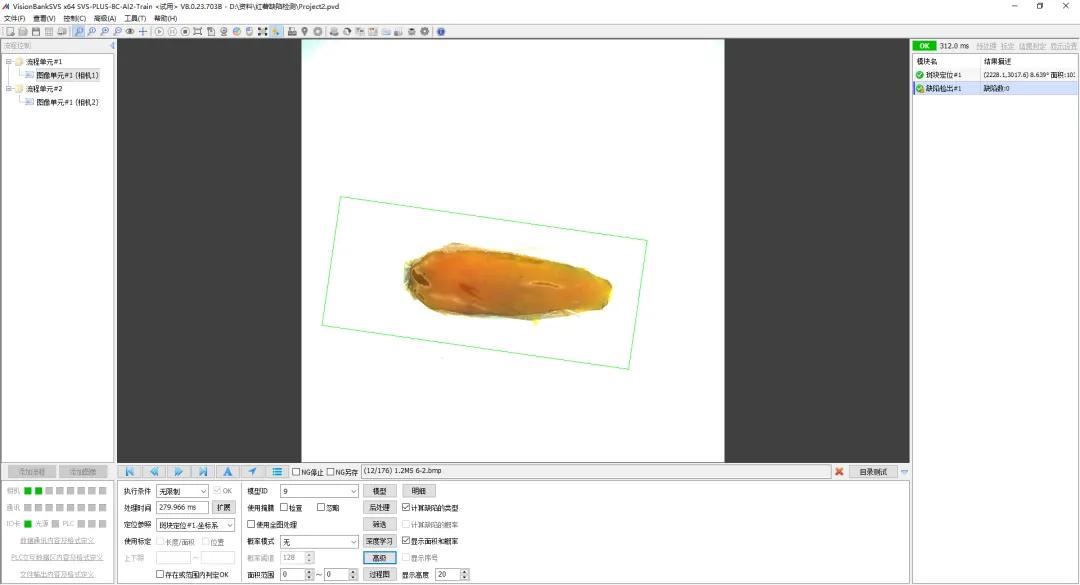Jump to the first image in the folder
1080x585 pixels.
129,472
